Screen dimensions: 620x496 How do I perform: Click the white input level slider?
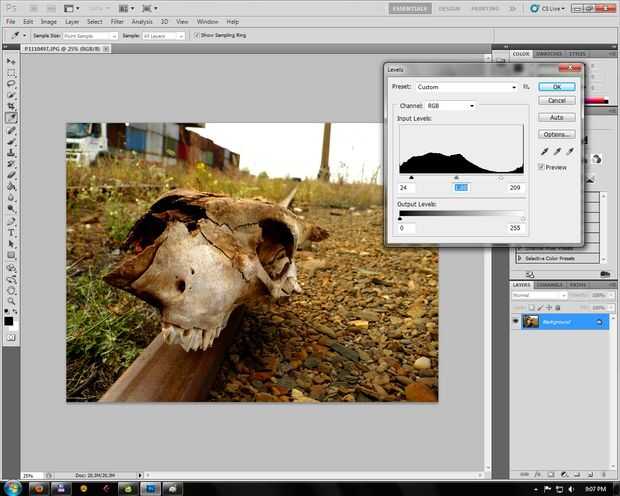click(x=501, y=178)
